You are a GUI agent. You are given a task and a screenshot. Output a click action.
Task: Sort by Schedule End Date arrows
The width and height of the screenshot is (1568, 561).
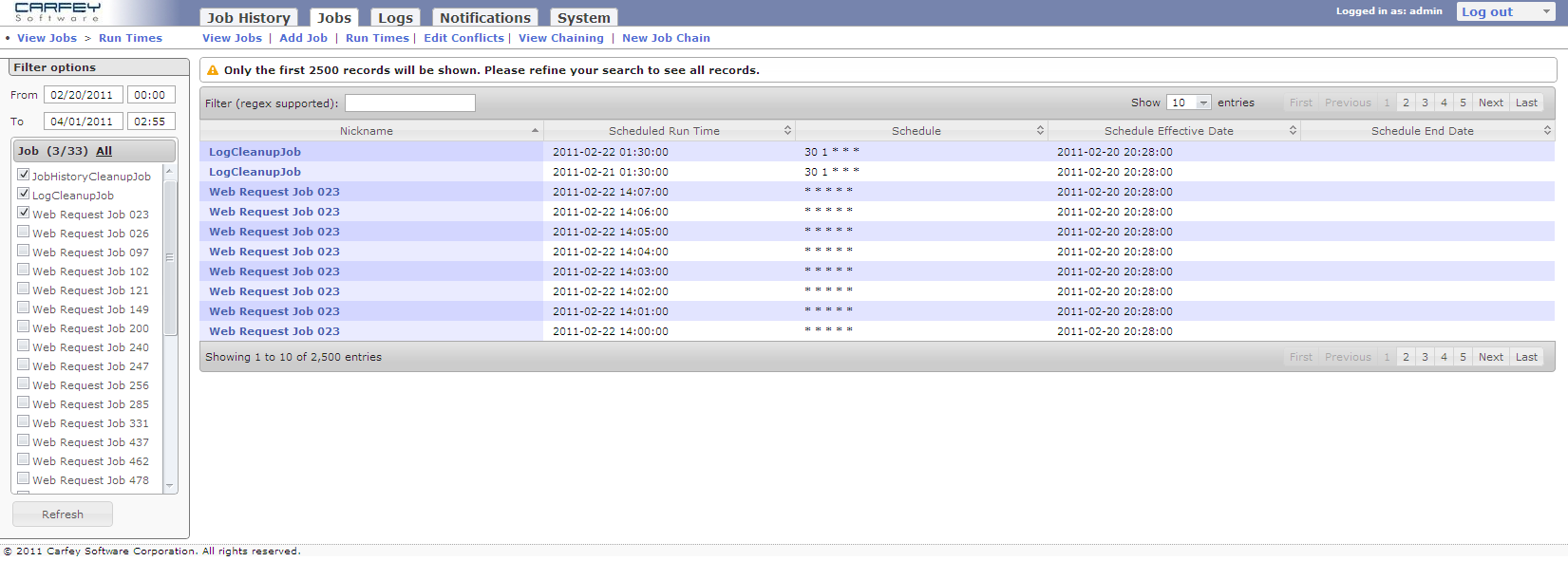[1547, 131]
